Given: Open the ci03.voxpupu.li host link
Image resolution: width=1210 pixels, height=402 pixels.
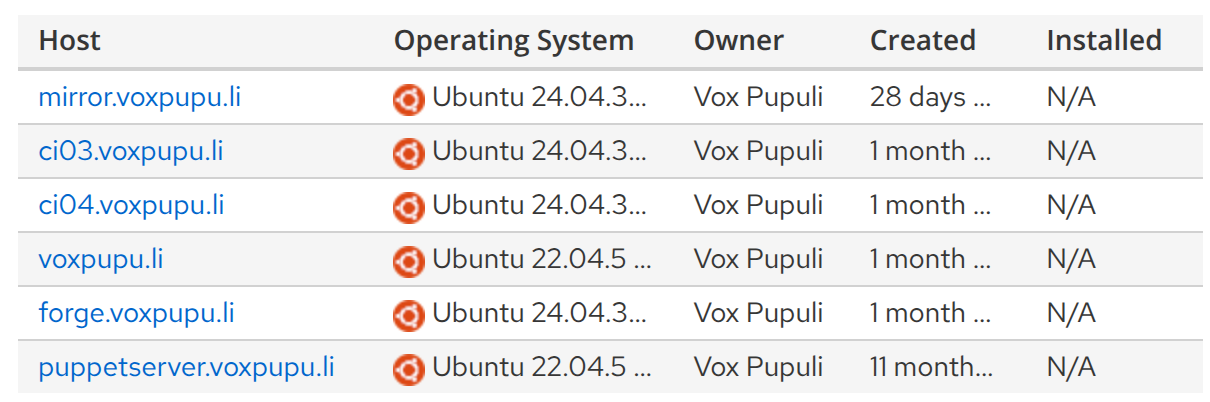Looking at the screenshot, I should pos(130,152).
